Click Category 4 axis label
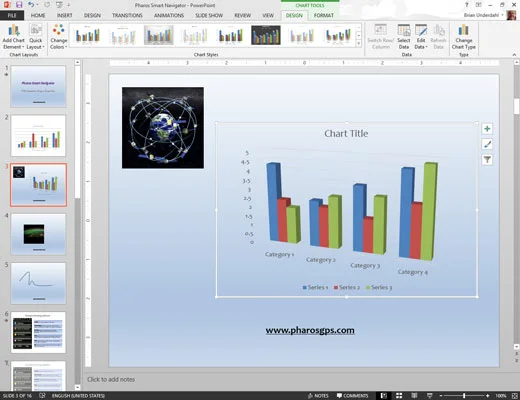 pyautogui.click(x=413, y=272)
